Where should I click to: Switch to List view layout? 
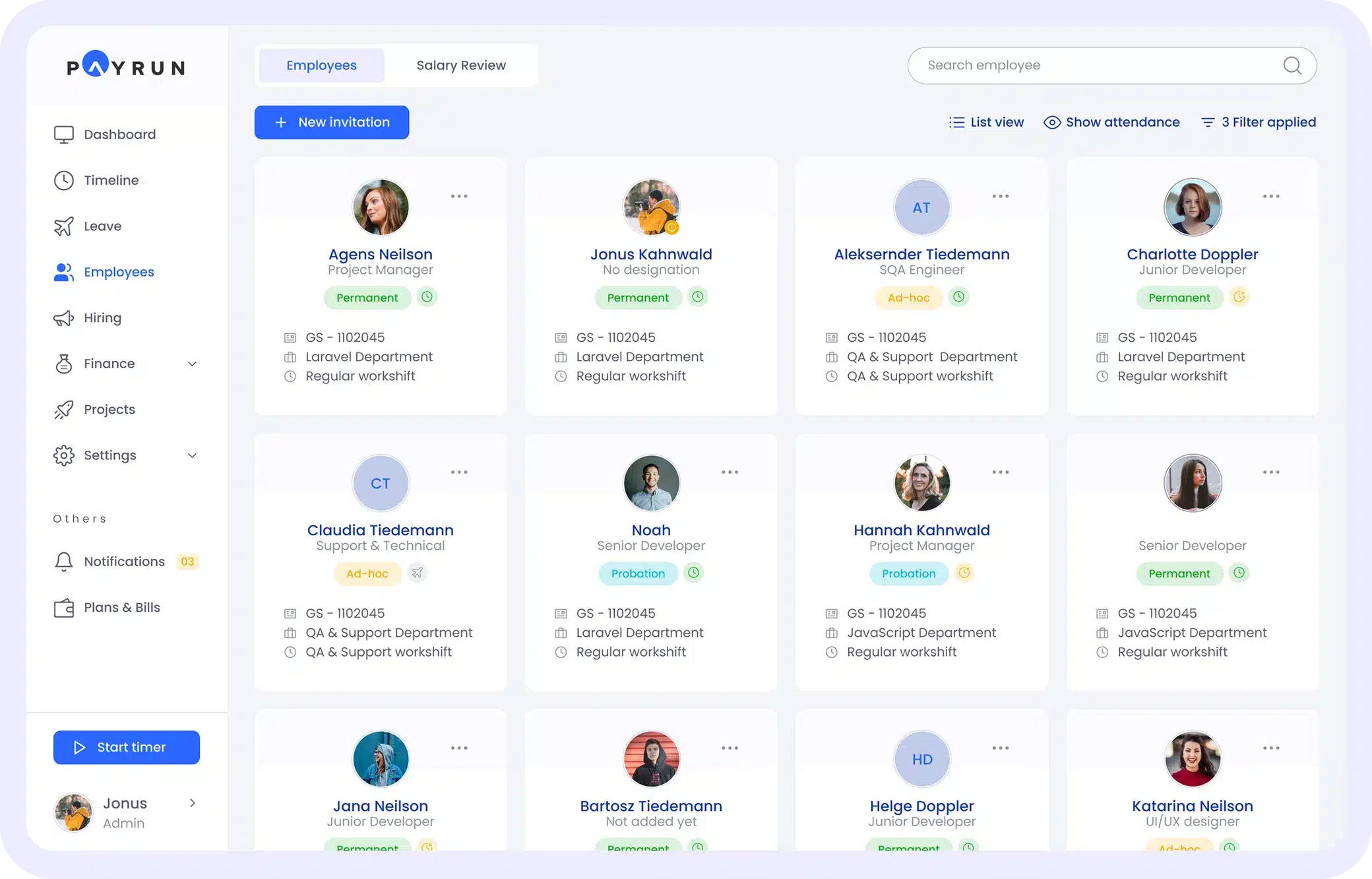986,122
